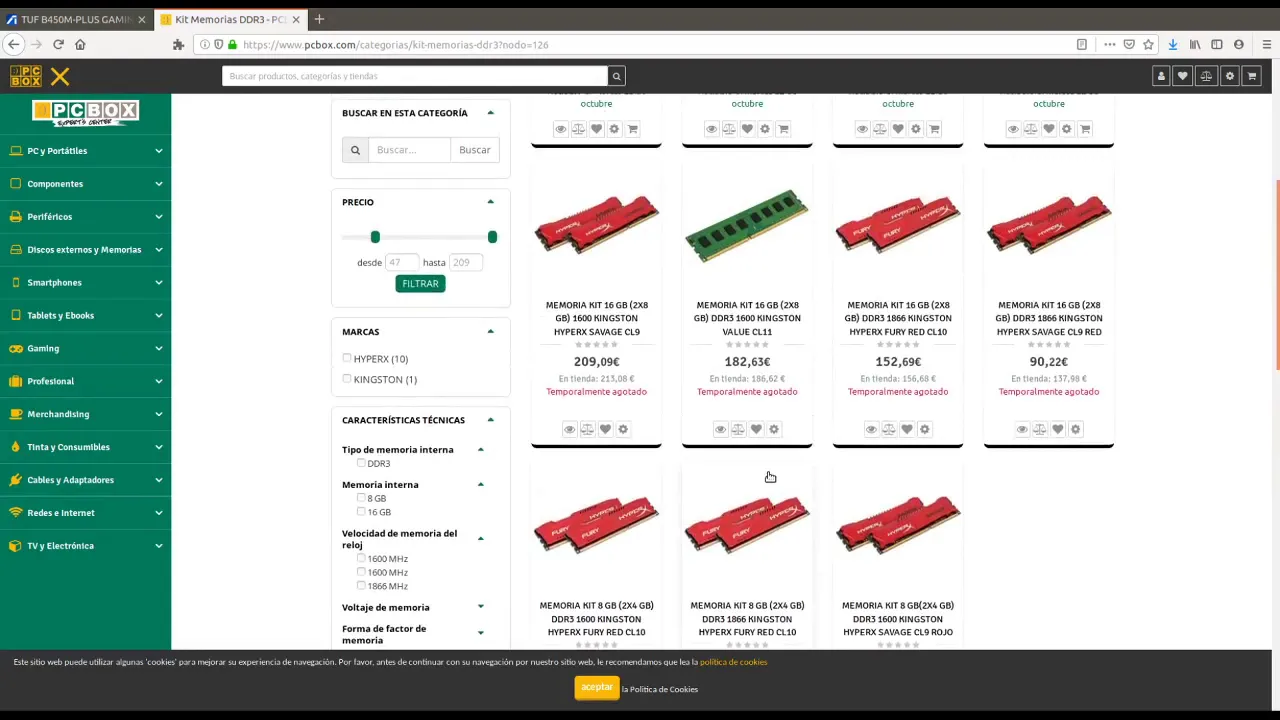Reload the page in Firefox

[x=58, y=44]
